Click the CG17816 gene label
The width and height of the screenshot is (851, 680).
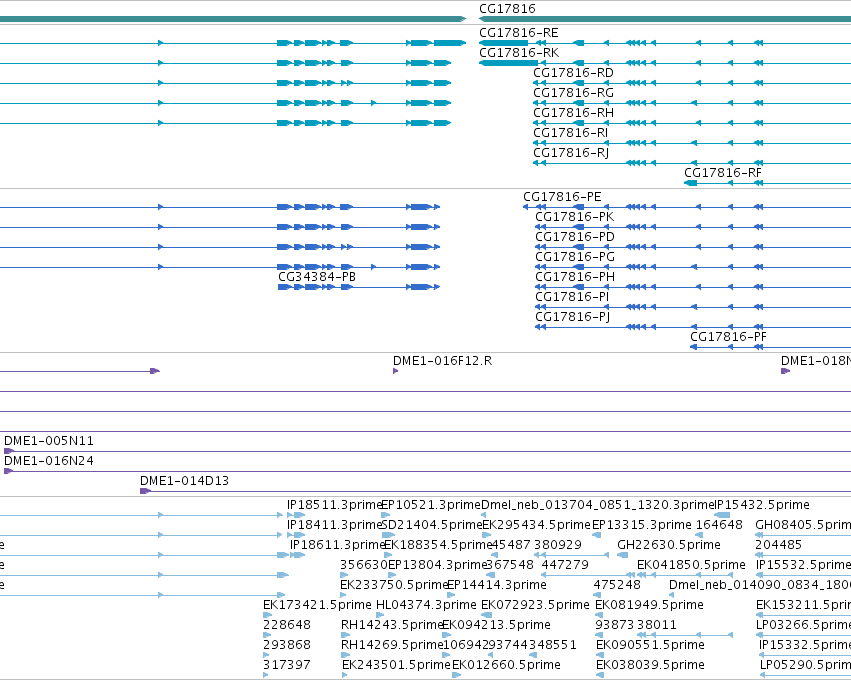[507, 9]
